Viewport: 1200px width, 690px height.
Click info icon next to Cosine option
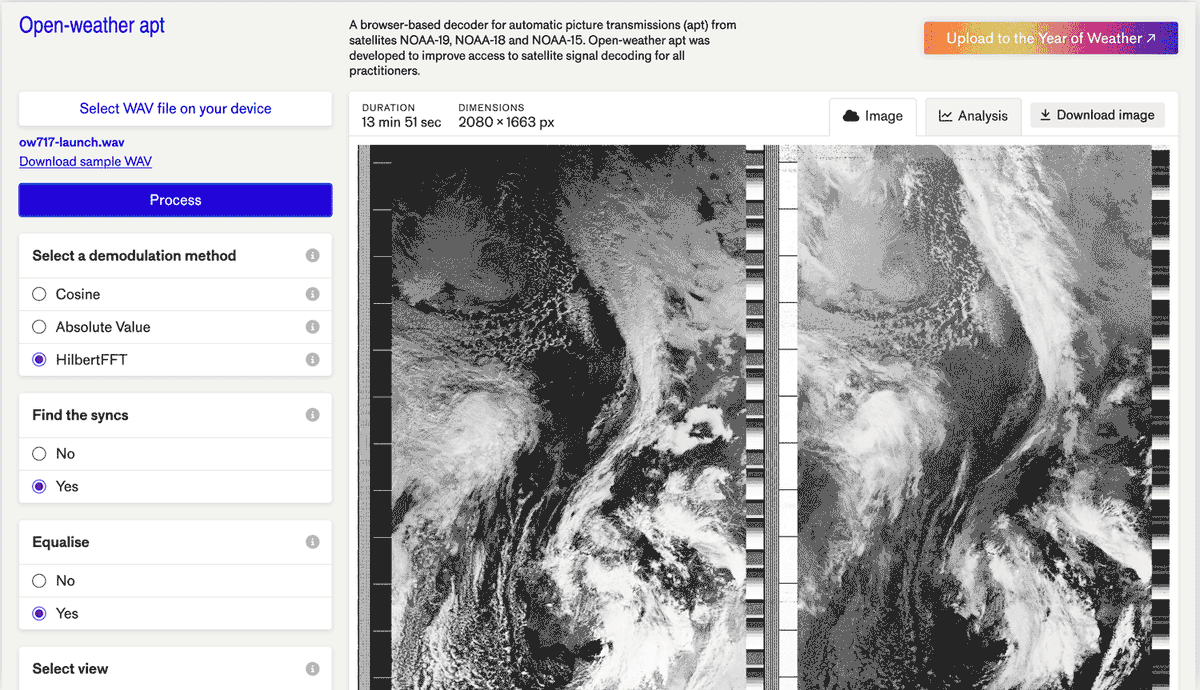pos(312,294)
